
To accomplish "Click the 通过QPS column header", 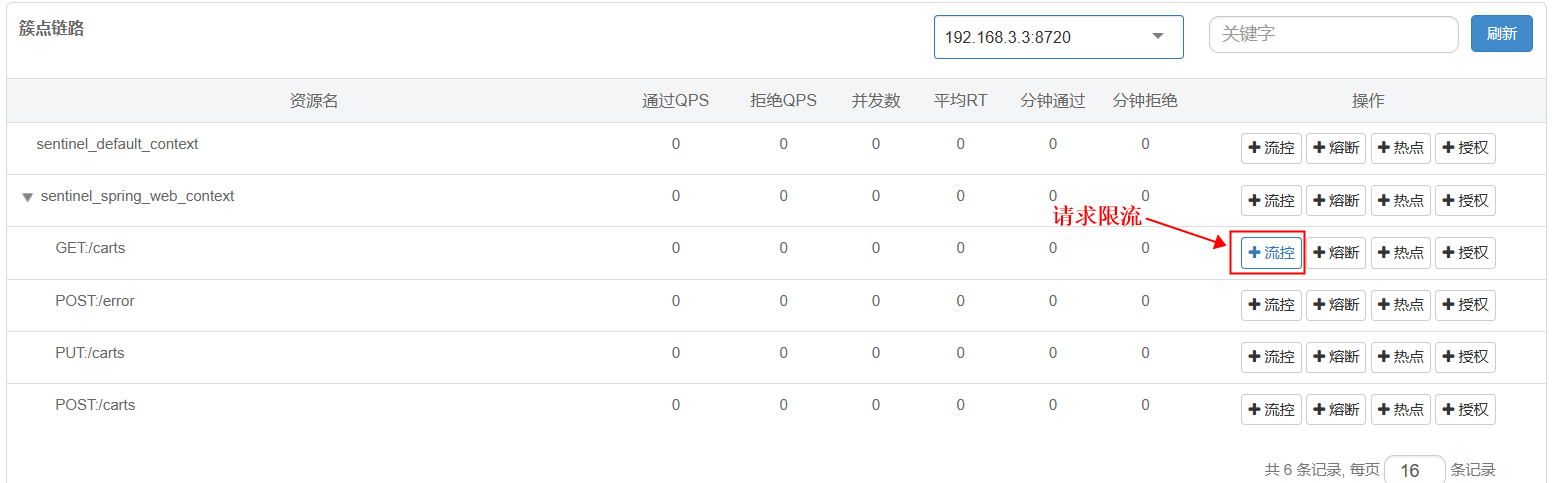I will coord(675,101).
